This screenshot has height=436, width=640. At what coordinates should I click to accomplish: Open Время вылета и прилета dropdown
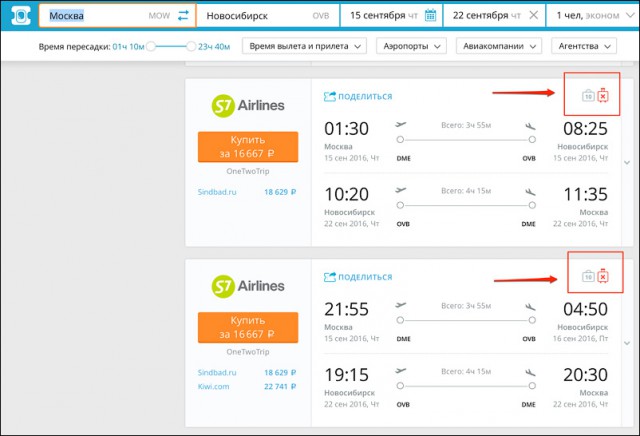point(304,46)
